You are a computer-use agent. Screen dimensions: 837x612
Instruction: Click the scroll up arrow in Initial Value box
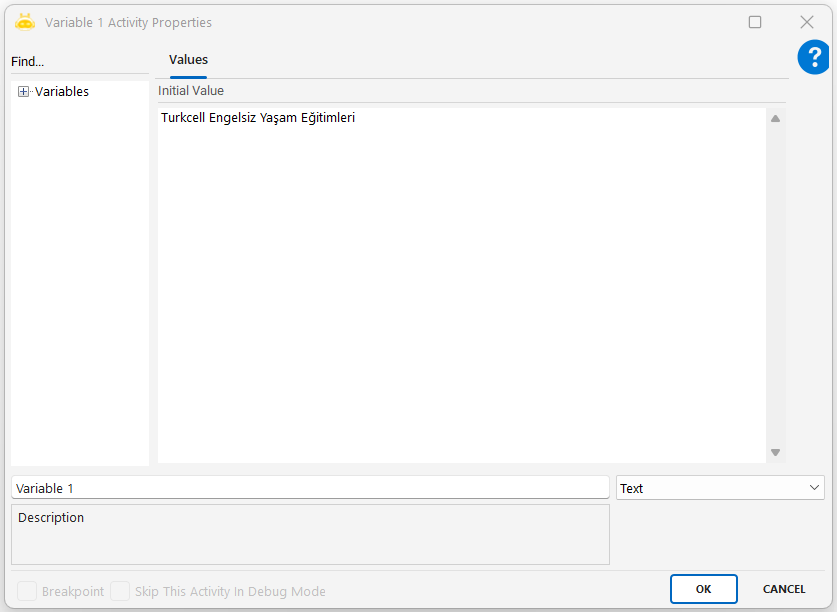[x=775, y=119]
